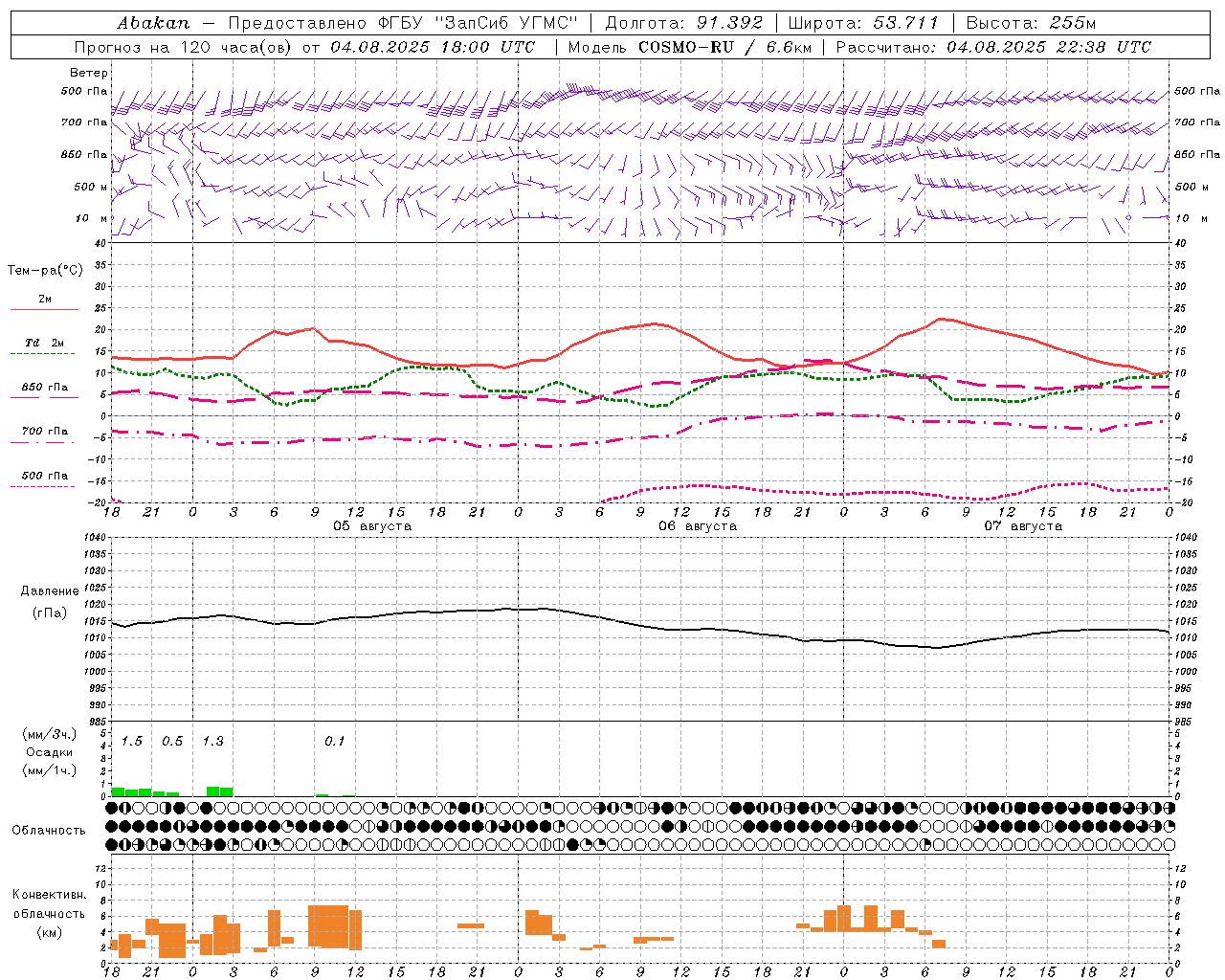The width and height of the screenshot is (1225, 980).
Task: Click the '(мм/1ч.)' precipitation unit label
Action: [x=49, y=770]
